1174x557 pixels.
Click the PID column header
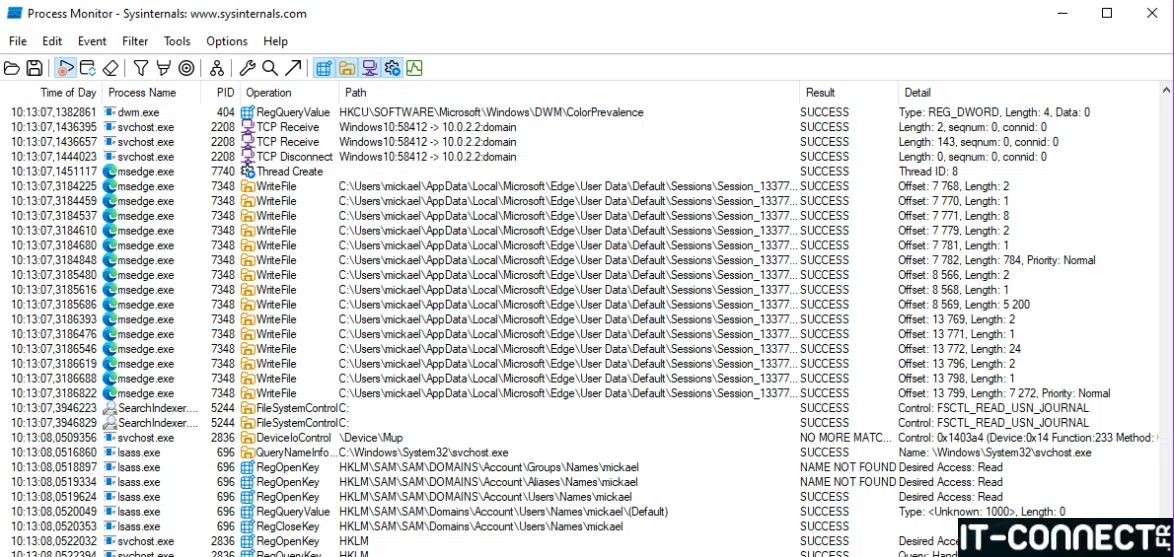221,93
